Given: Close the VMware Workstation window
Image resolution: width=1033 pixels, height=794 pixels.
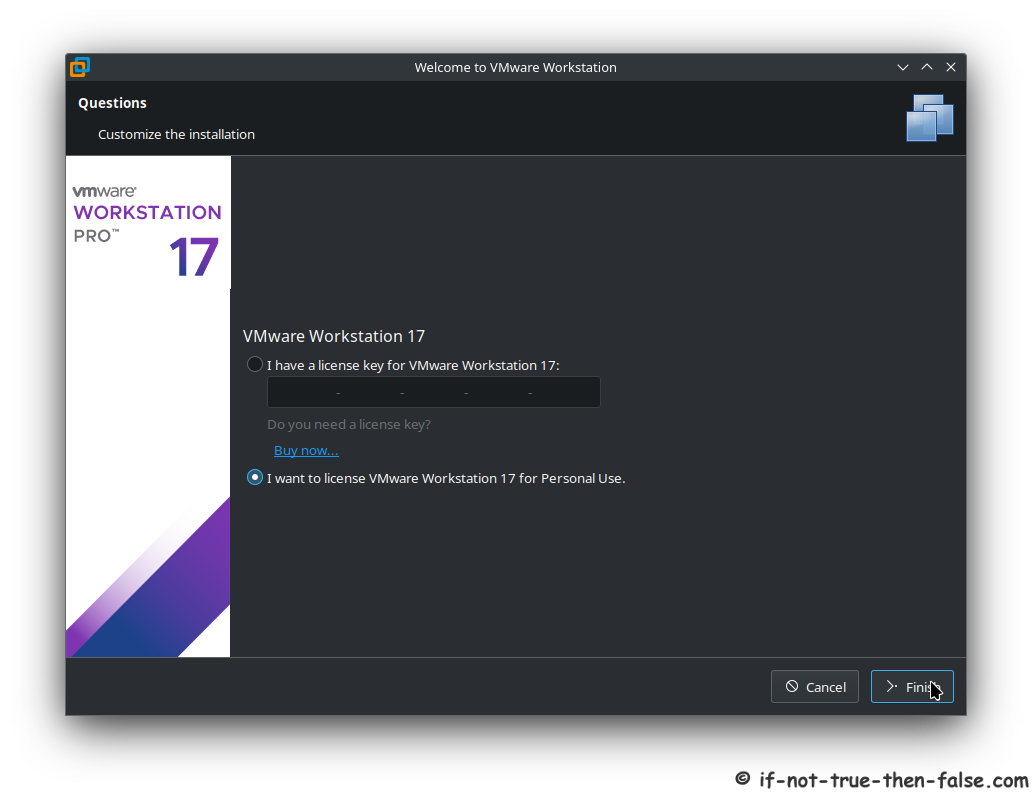Looking at the screenshot, I should pyautogui.click(x=951, y=67).
